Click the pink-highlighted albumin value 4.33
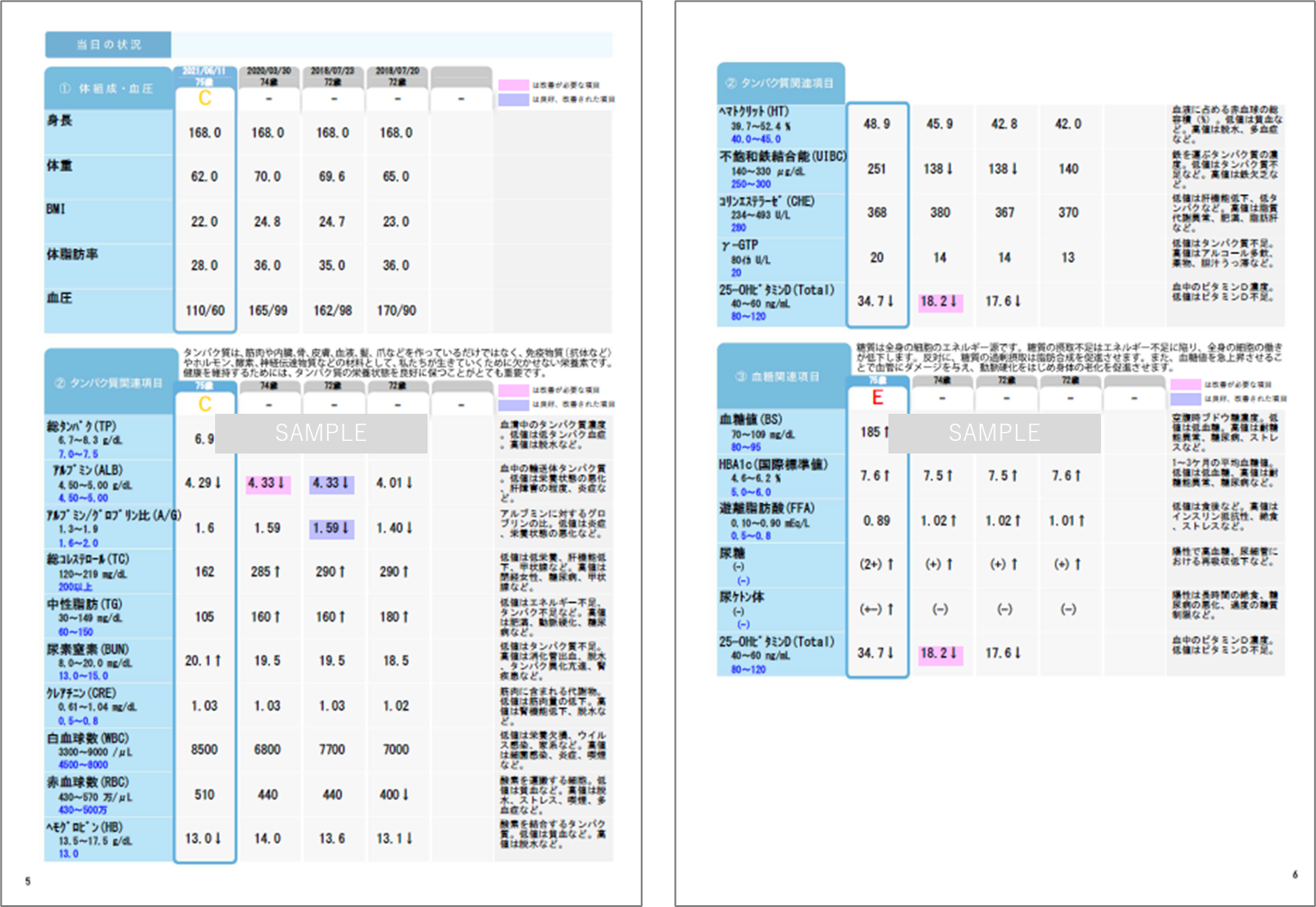Screen dimensions: 1316x907 [267, 483]
